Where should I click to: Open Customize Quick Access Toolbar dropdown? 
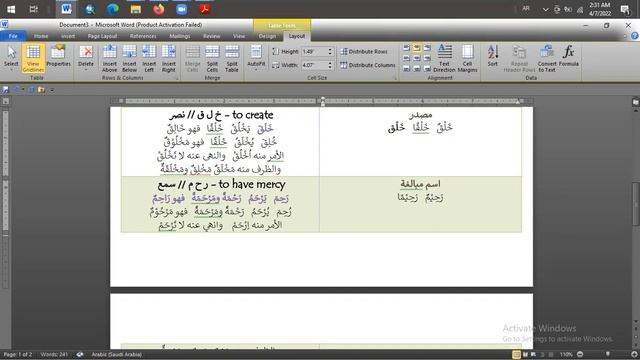pos(52,90)
